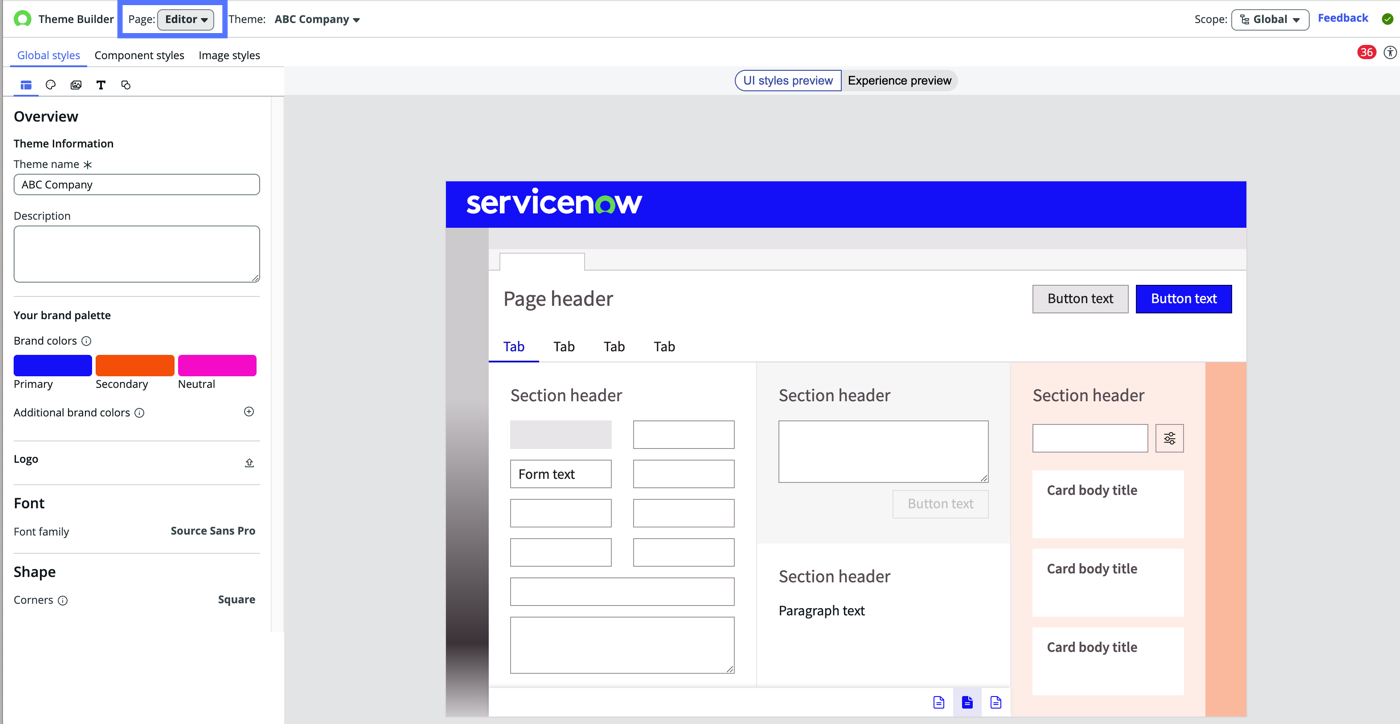Click the Form text field in preview
1400x724 pixels.
(x=561, y=474)
